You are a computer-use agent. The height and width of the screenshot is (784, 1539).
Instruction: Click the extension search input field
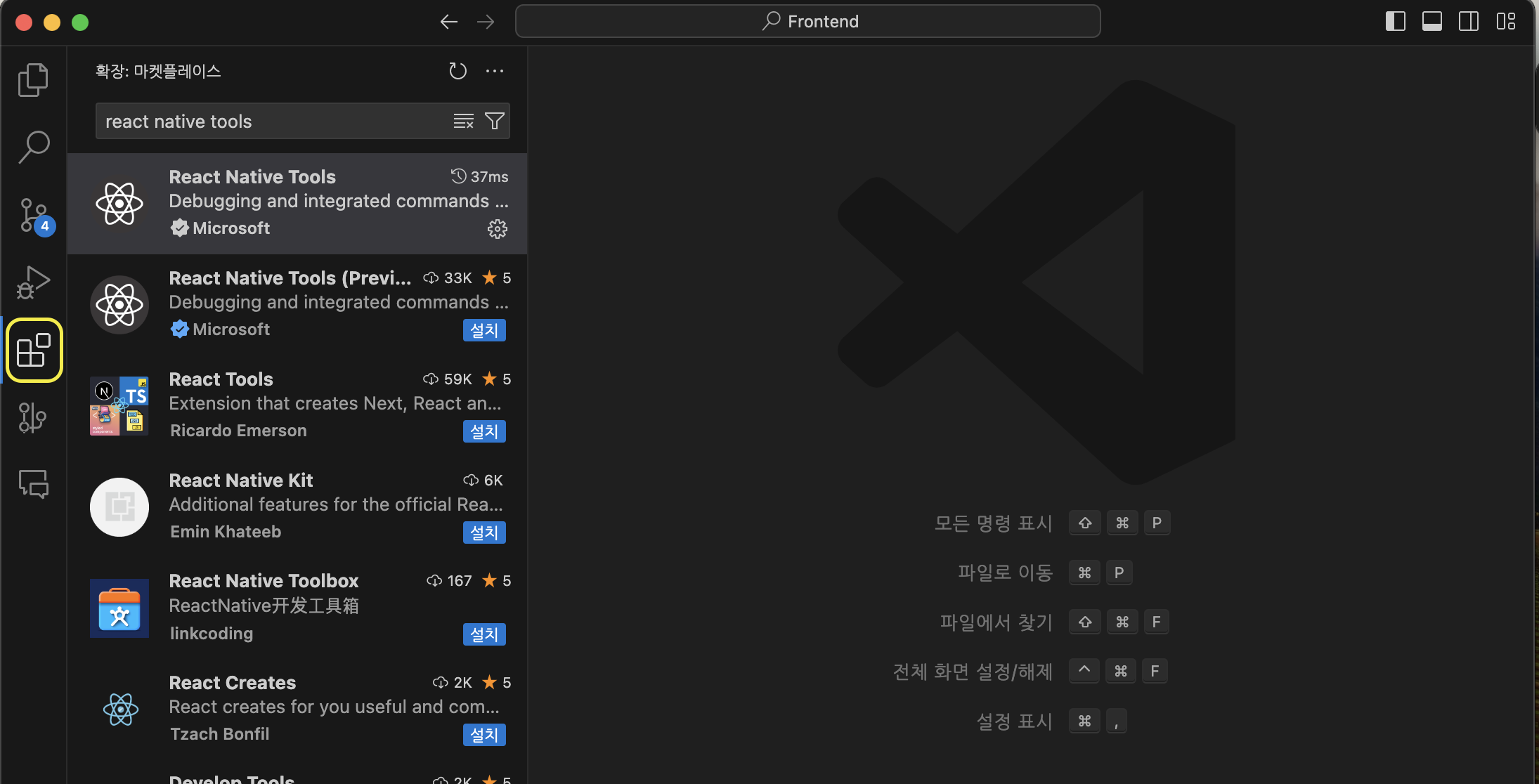tap(274, 122)
